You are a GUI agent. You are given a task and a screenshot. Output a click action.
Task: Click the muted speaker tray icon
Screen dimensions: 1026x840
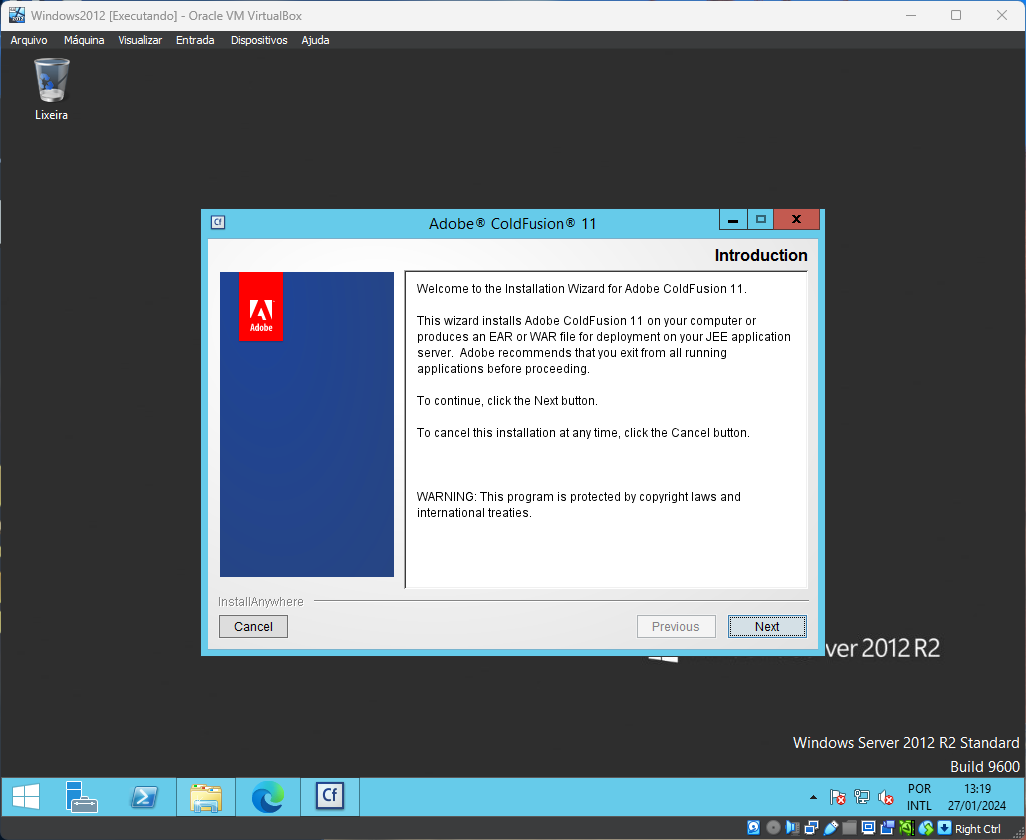click(x=885, y=797)
